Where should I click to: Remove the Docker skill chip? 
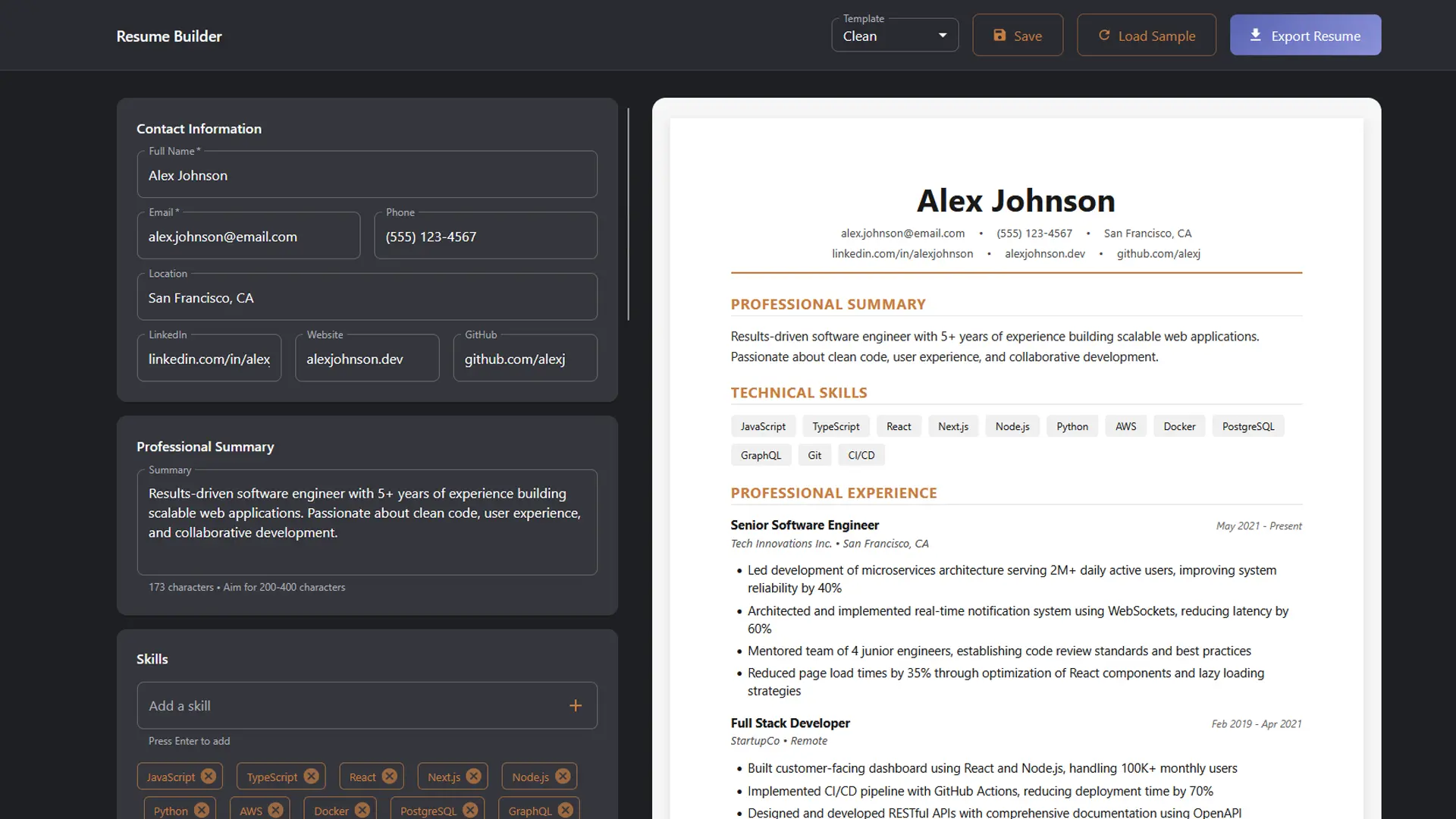click(x=359, y=810)
